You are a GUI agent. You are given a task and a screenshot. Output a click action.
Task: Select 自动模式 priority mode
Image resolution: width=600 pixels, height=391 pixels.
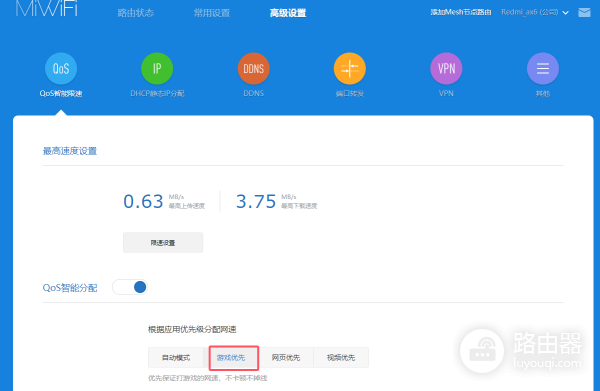click(176, 358)
